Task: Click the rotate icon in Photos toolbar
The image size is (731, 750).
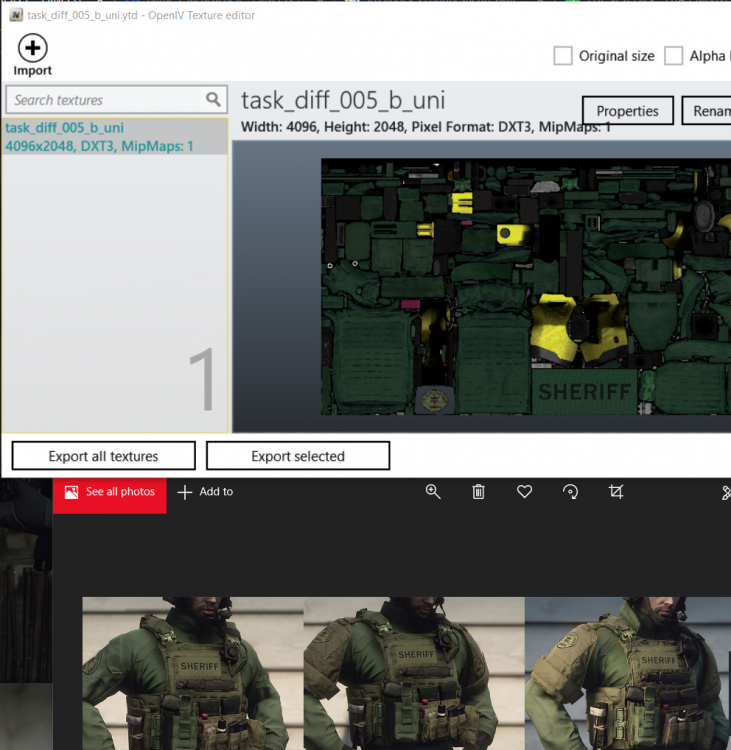Action: coord(570,492)
